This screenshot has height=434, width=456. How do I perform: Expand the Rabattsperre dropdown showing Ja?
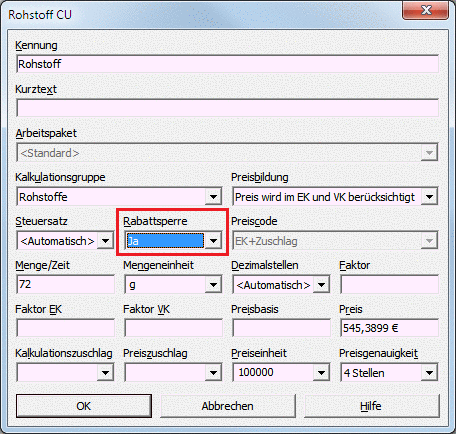tap(213, 241)
